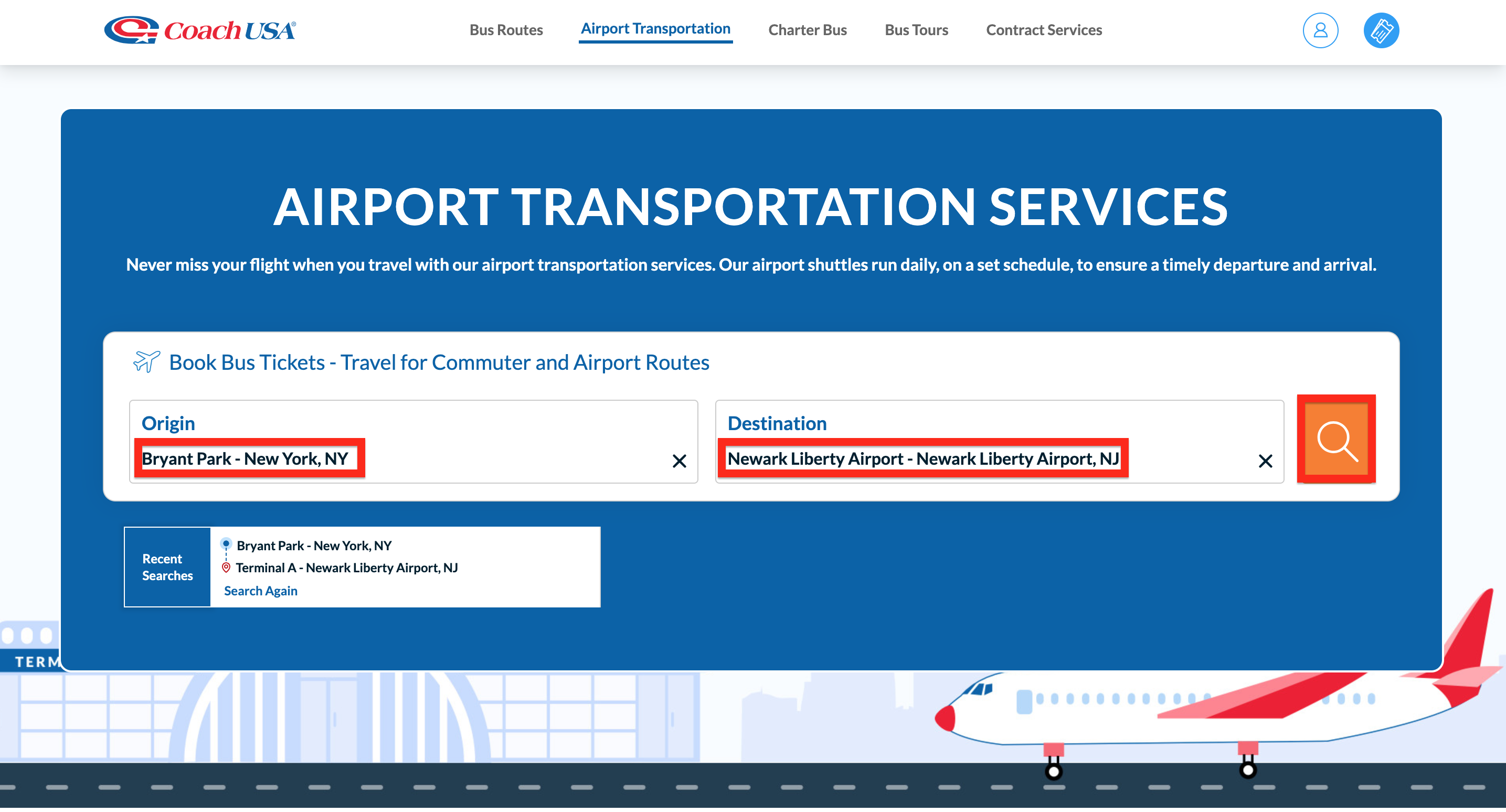Image resolution: width=1506 pixels, height=812 pixels.
Task: Click the orange search magnifier button
Action: pos(1336,440)
